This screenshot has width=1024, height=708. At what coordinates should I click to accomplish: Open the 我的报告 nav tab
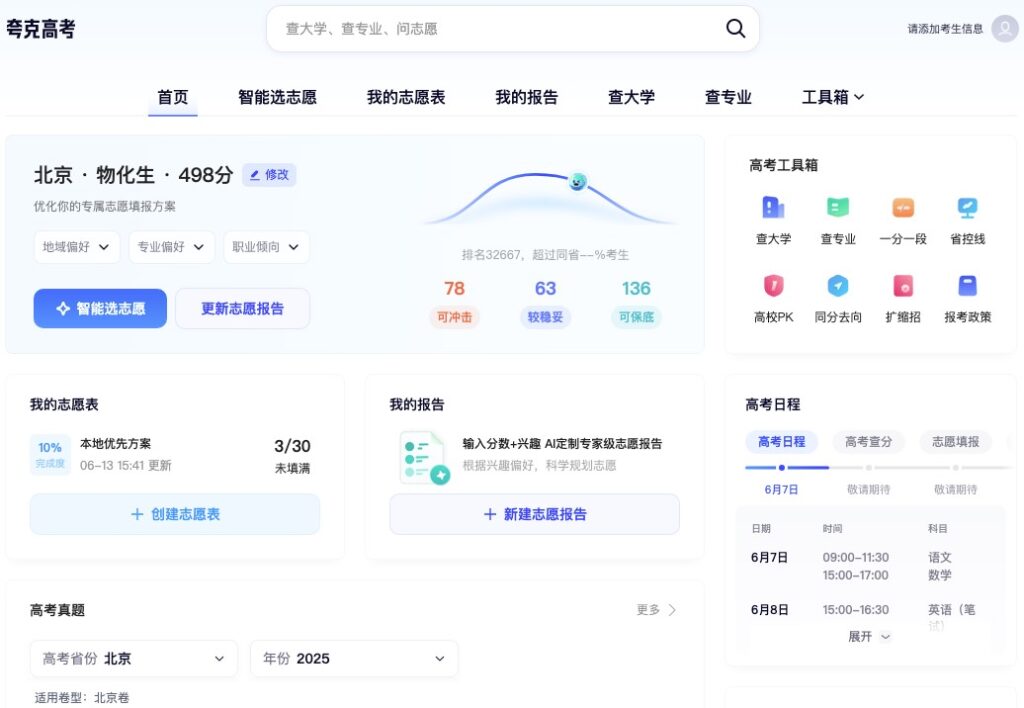coord(526,97)
